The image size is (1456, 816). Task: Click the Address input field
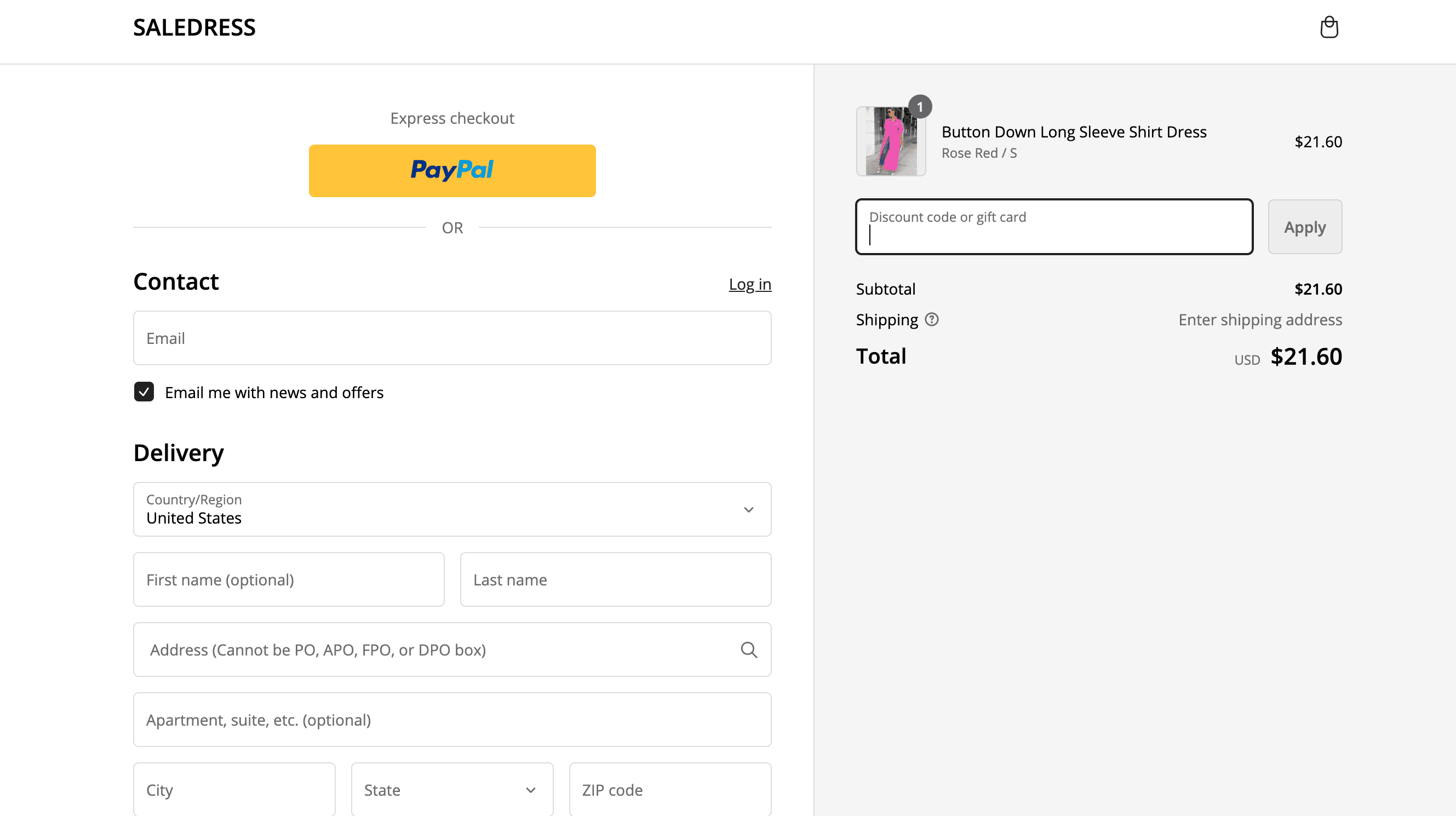click(452, 650)
